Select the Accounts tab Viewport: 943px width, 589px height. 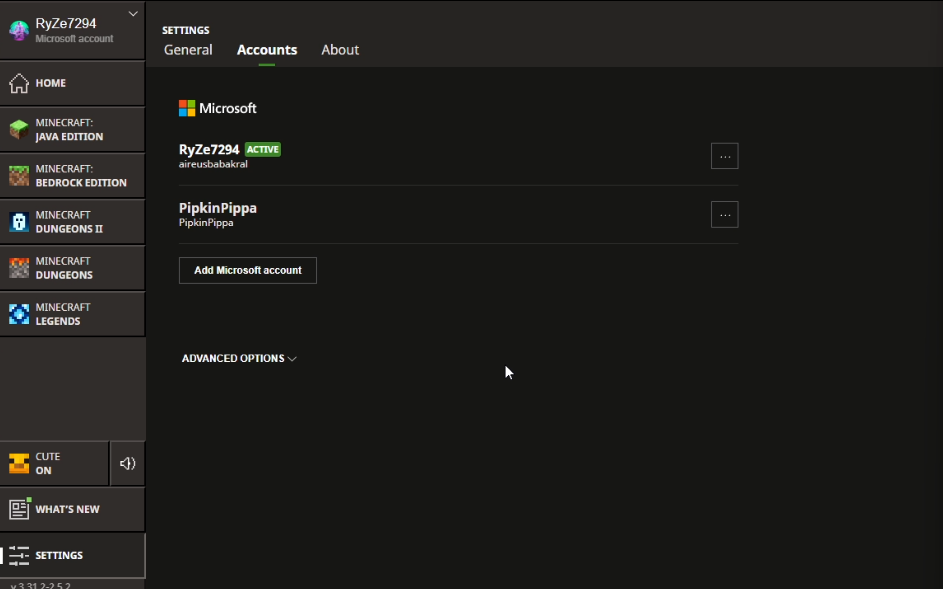point(267,50)
